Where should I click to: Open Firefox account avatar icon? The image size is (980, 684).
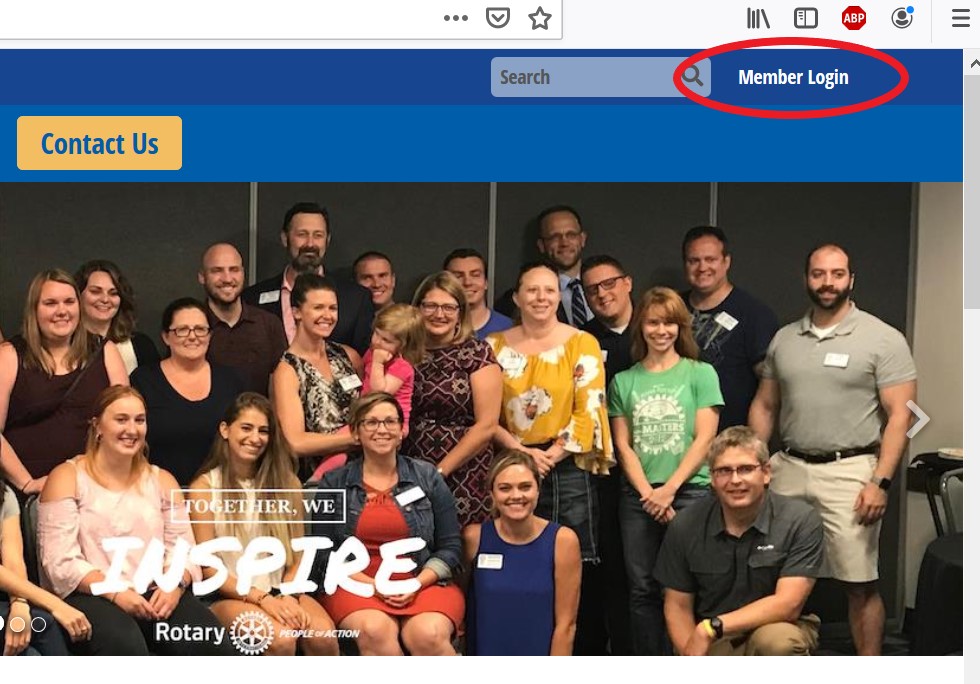tap(902, 18)
